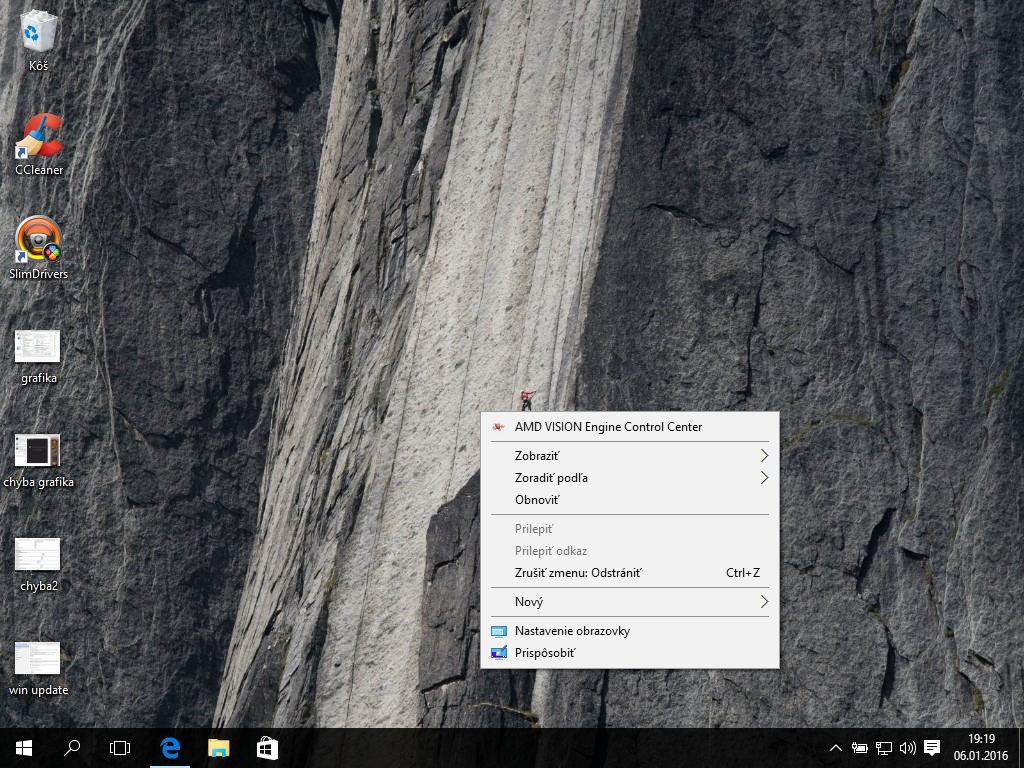Open Task View from the taskbar
1024x768 pixels.
pos(120,748)
